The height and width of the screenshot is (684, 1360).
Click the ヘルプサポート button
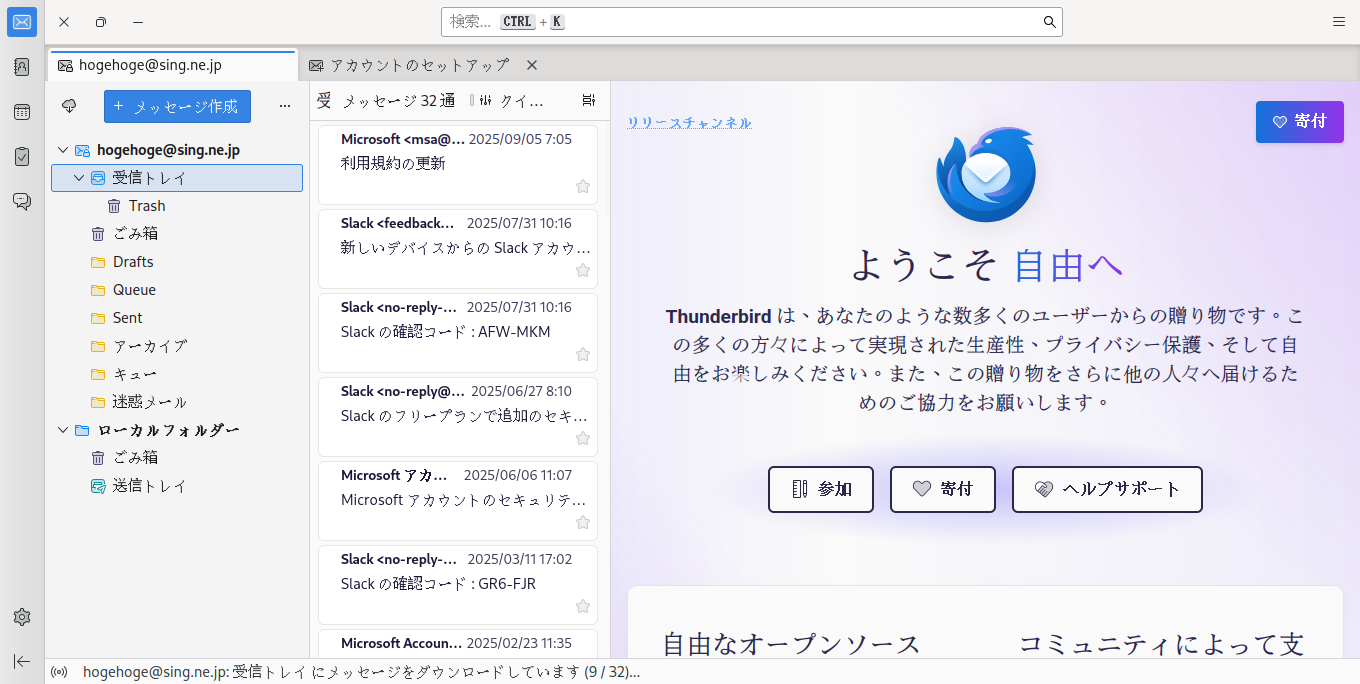(1107, 489)
